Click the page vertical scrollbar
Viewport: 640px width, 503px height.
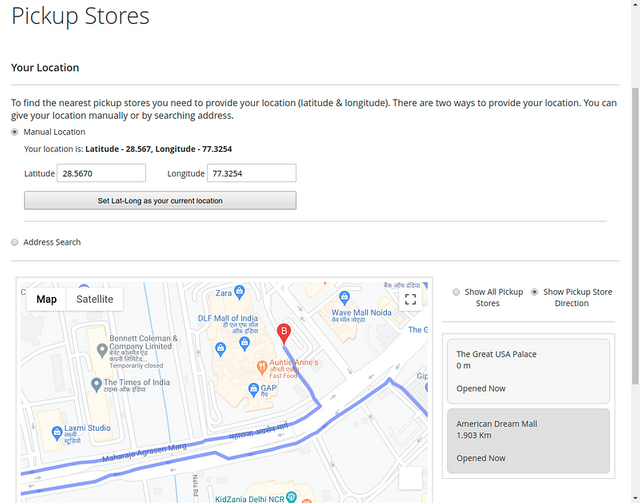tap(636, 236)
